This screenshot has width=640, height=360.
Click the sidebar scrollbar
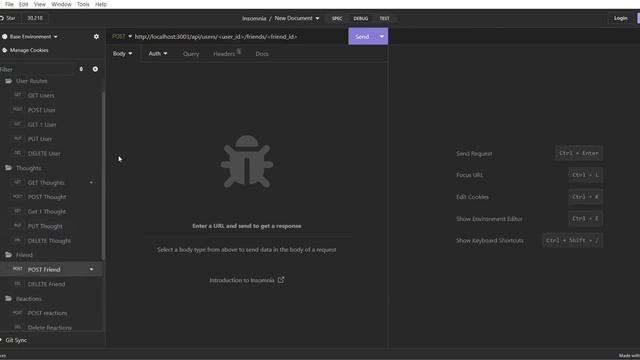[103, 176]
